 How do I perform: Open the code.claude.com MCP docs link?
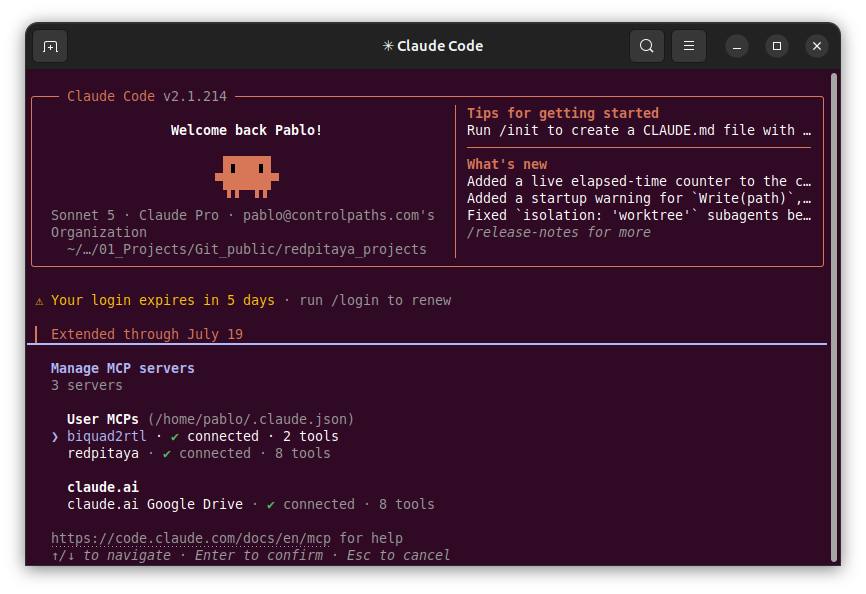click(191, 538)
